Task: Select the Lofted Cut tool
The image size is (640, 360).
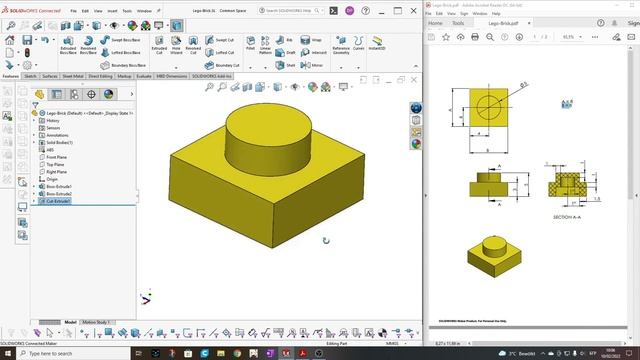Action: (220, 53)
